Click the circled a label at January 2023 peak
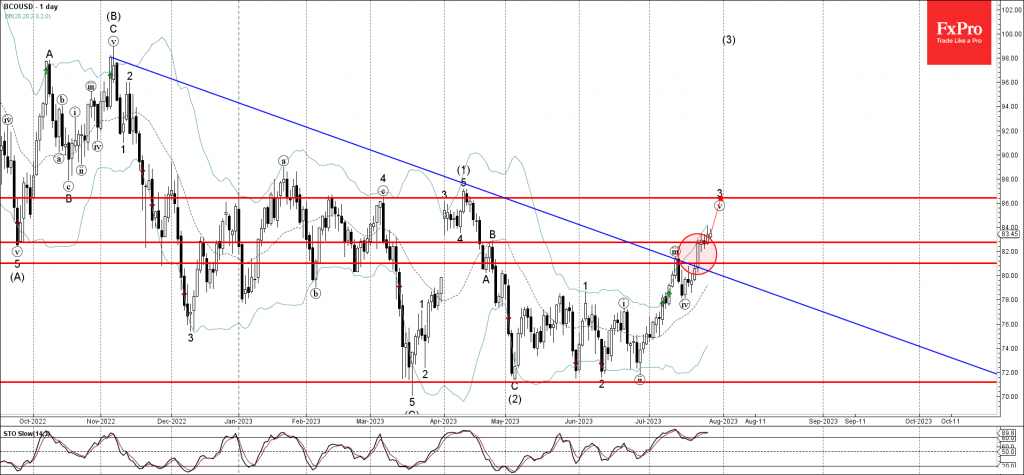The width and height of the screenshot is (1024, 475). click(284, 160)
